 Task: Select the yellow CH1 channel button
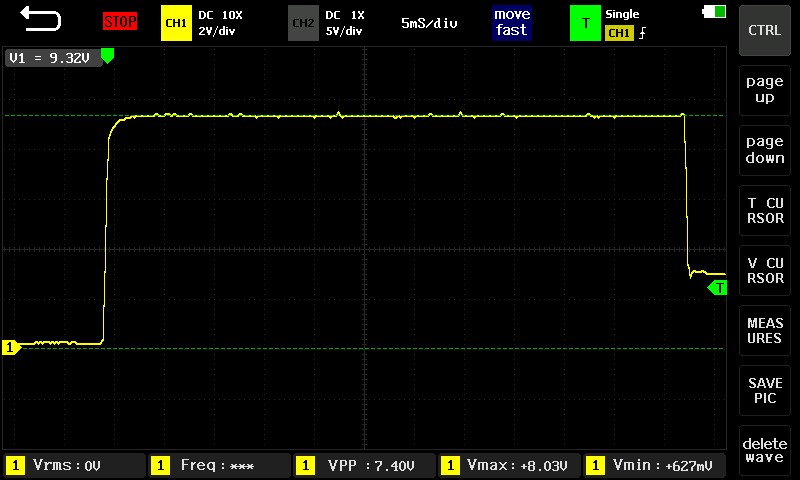point(176,23)
